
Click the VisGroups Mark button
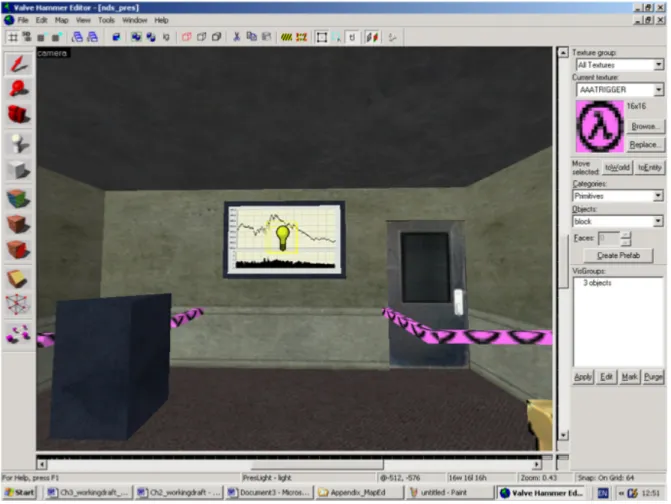(x=629, y=377)
